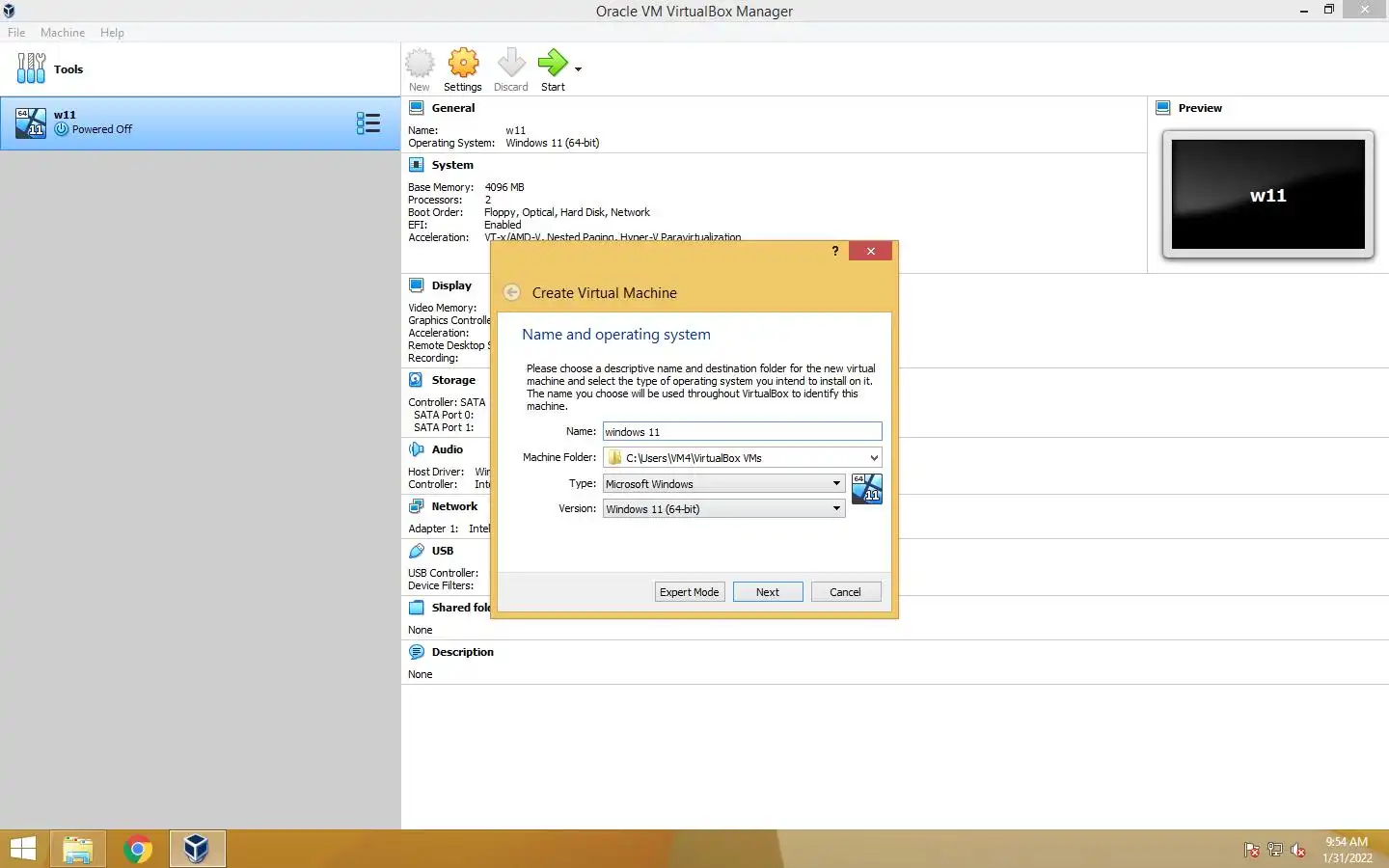
Task: Click the Description section heading
Action: pos(463,652)
